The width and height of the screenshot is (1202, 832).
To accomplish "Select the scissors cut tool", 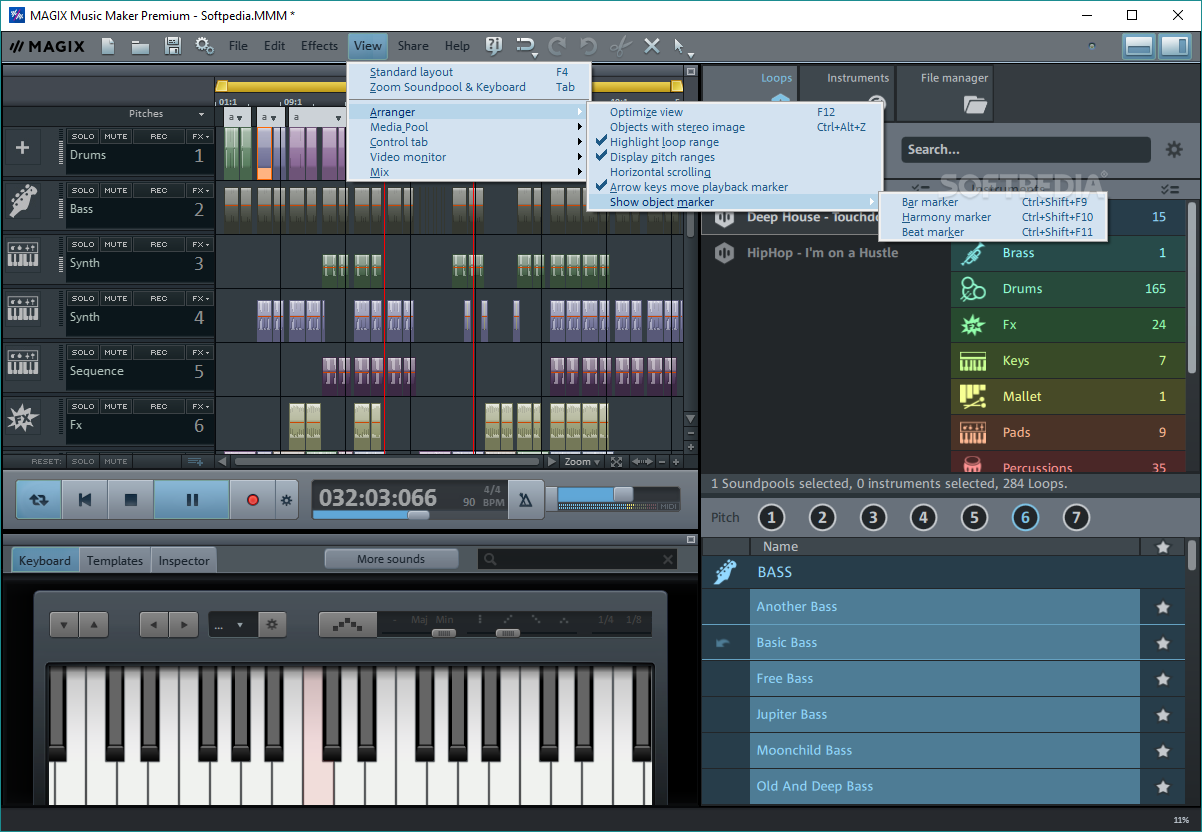I will coord(620,46).
